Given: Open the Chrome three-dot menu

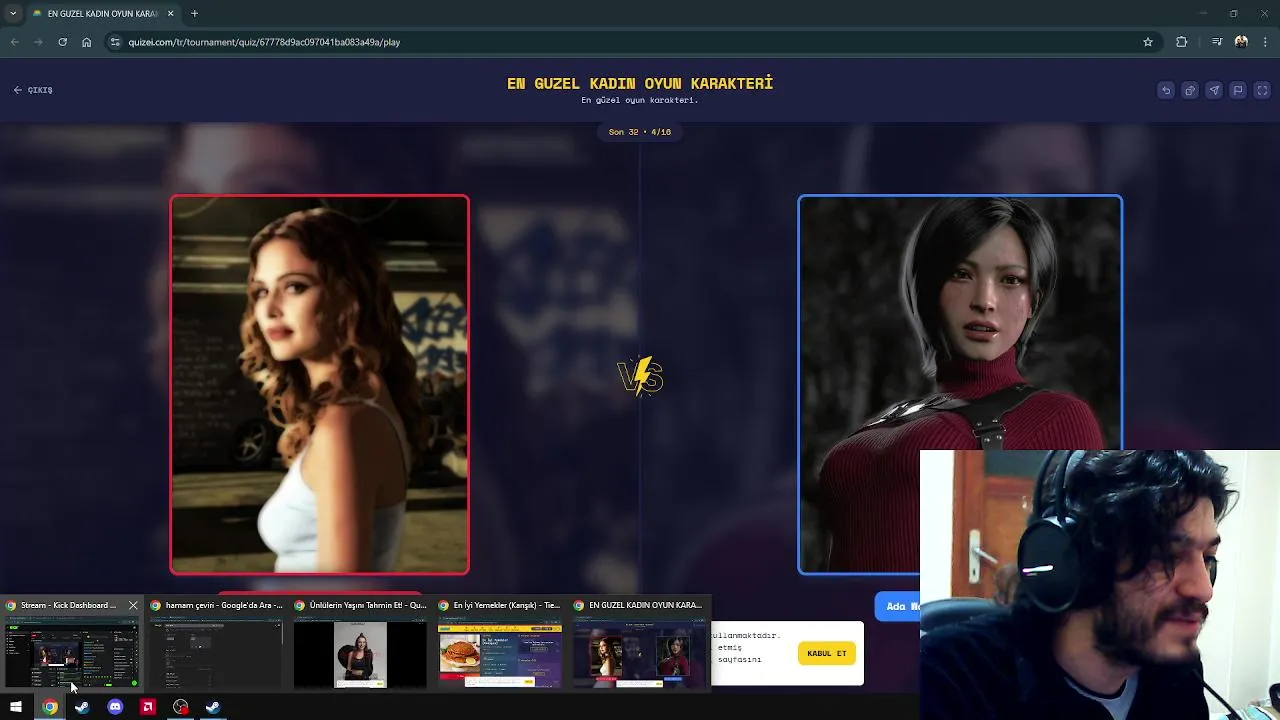Looking at the screenshot, I should pos(1266,42).
